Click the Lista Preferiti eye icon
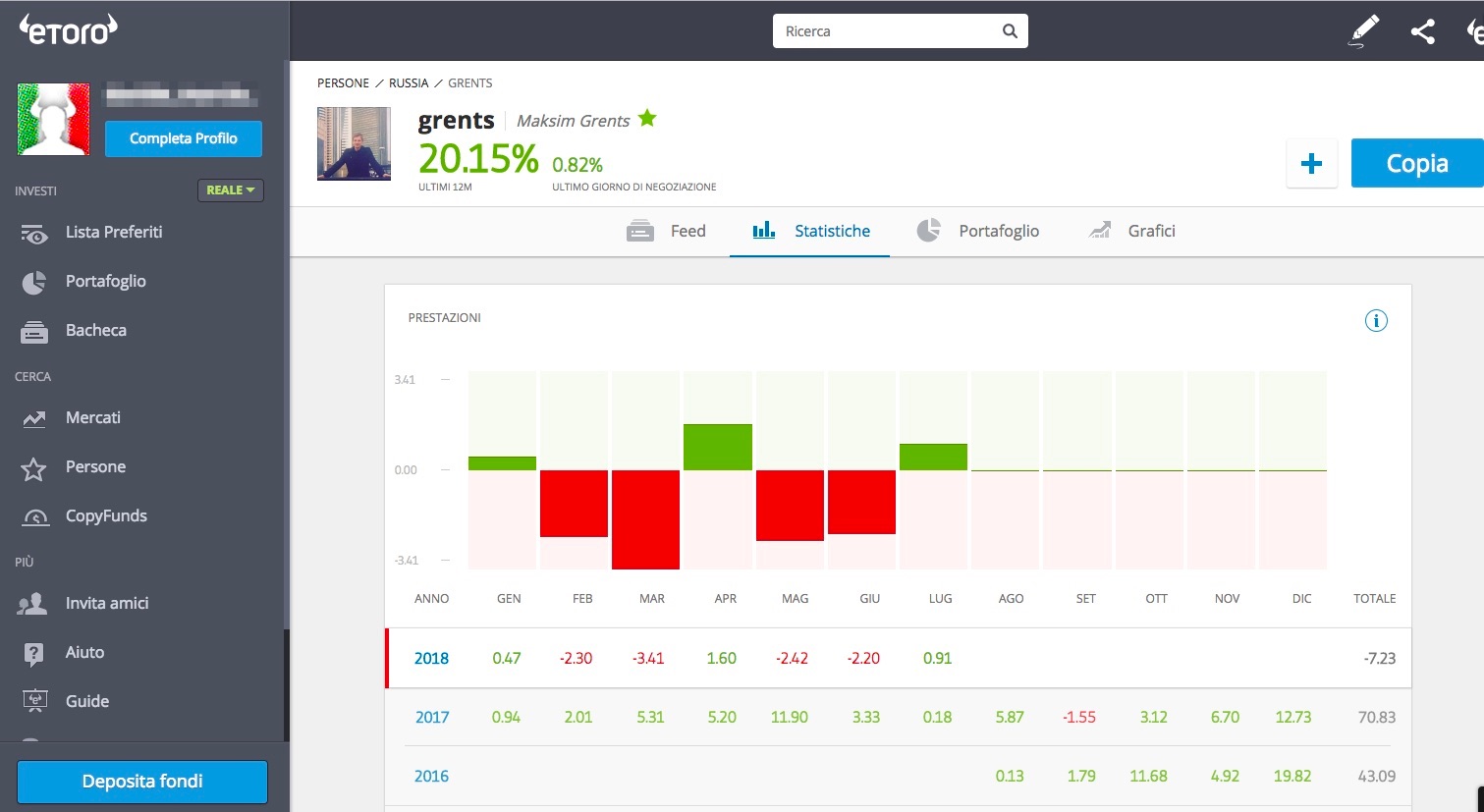1484x812 pixels. [34, 234]
